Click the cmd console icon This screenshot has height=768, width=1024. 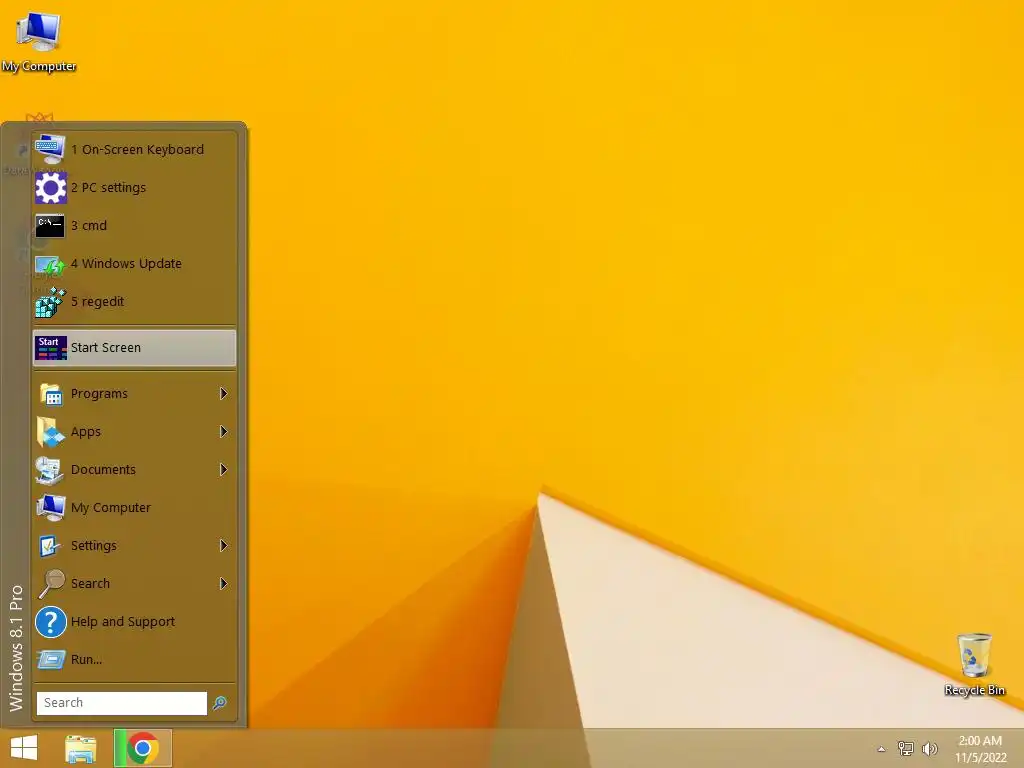[x=50, y=225]
